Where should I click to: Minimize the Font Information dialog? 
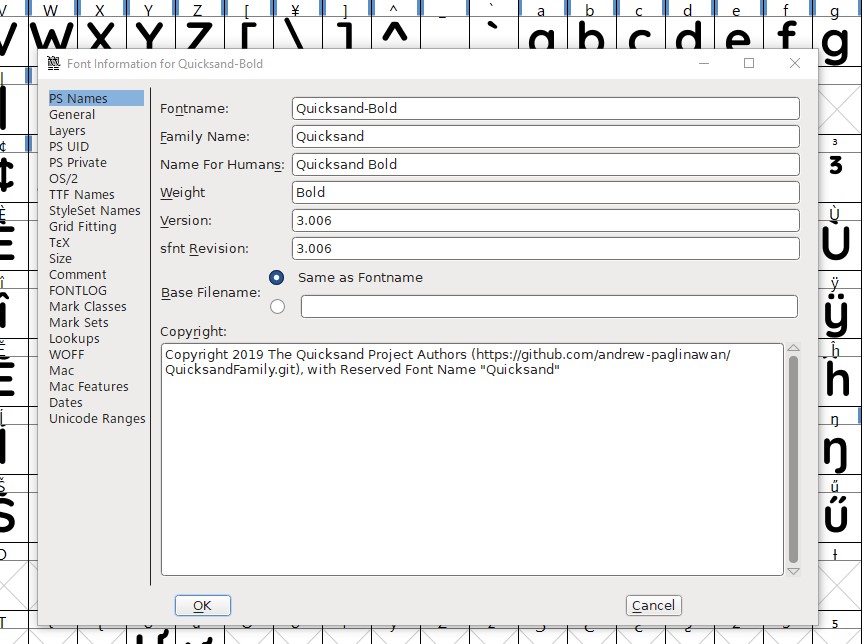(704, 63)
